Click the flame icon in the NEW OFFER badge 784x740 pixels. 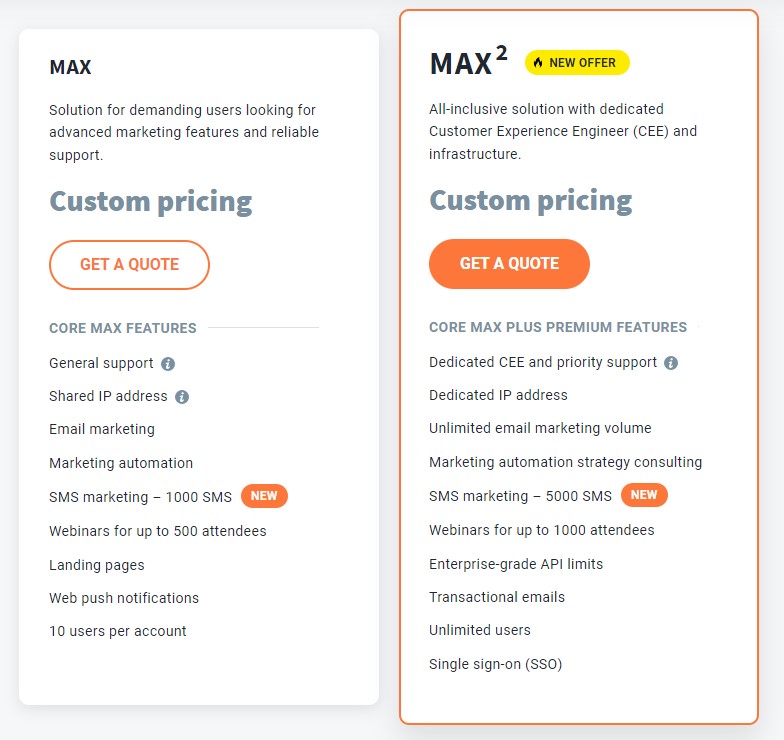click(x=538, y=63)
